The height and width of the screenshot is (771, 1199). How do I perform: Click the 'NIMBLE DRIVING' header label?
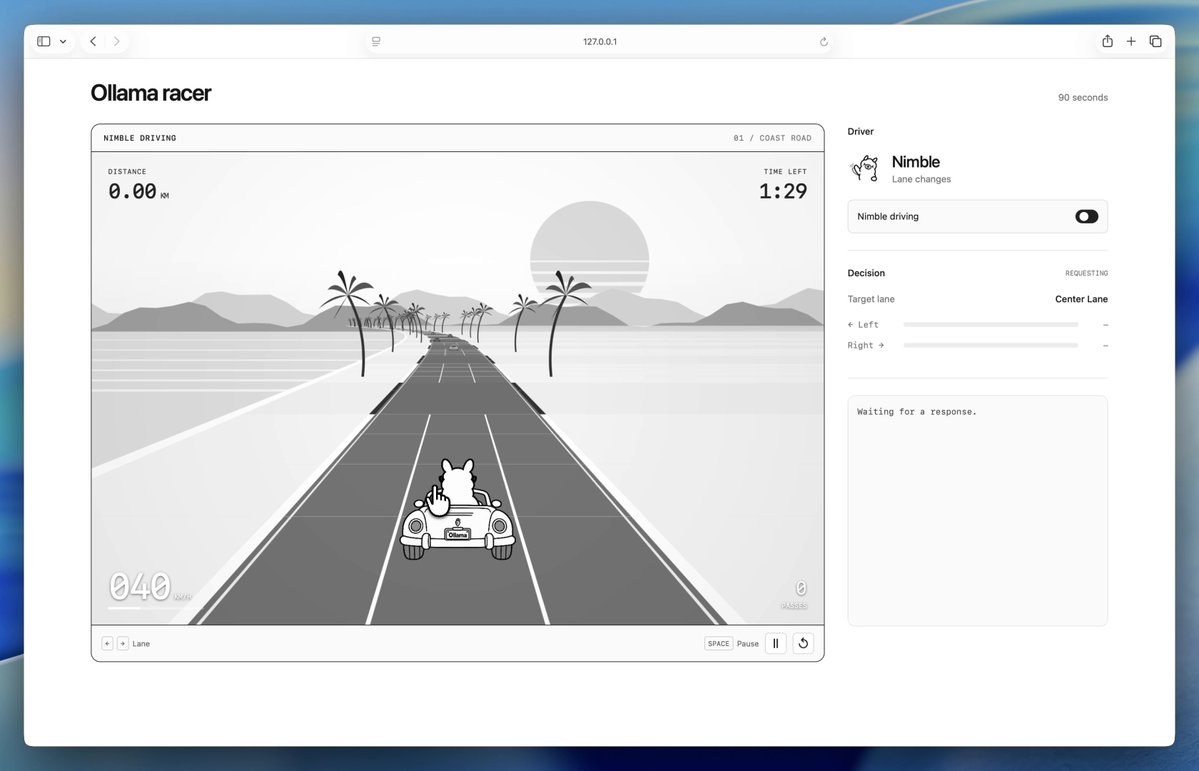[140, 138]
